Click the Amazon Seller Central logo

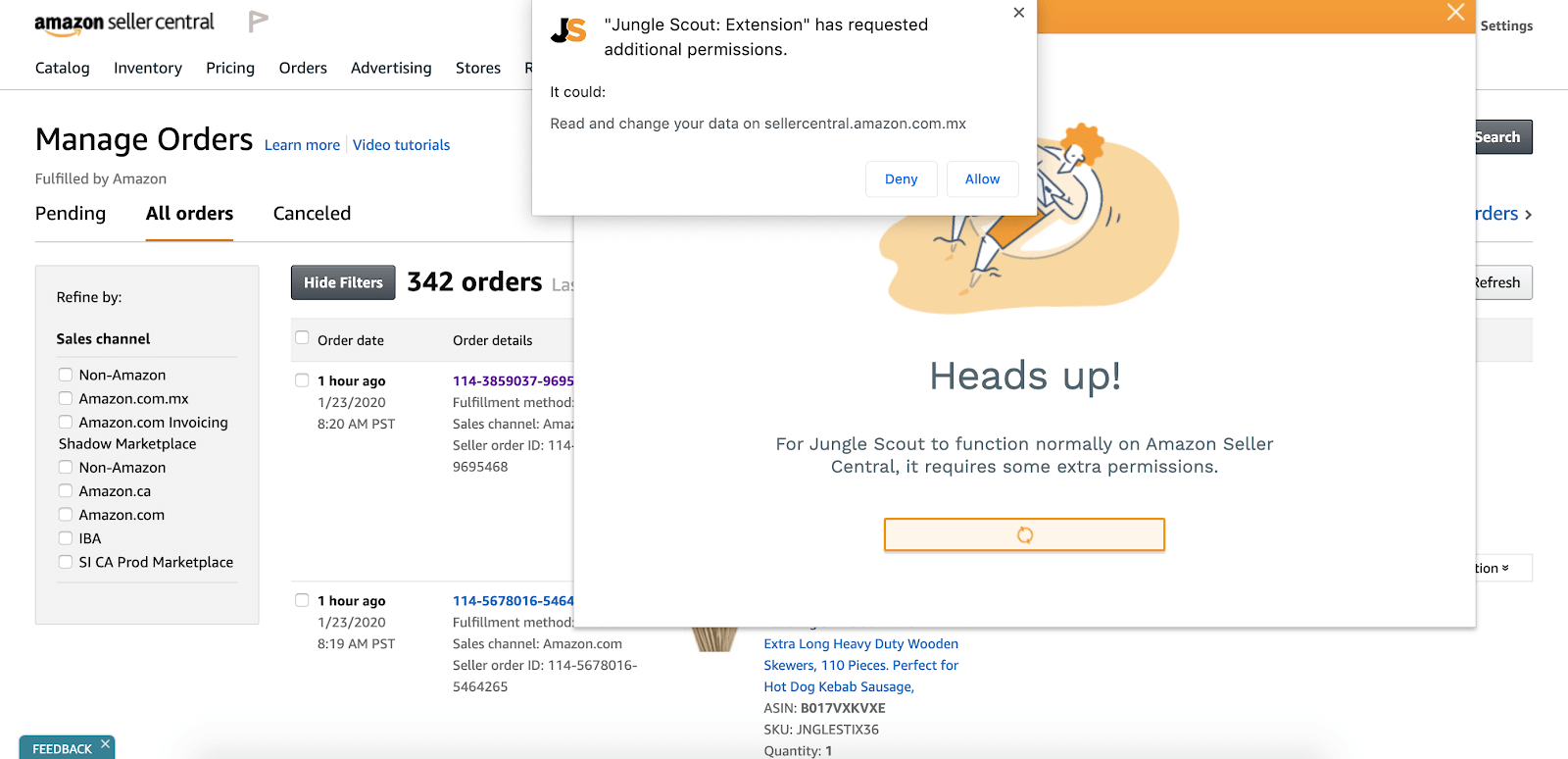[124, 24]
